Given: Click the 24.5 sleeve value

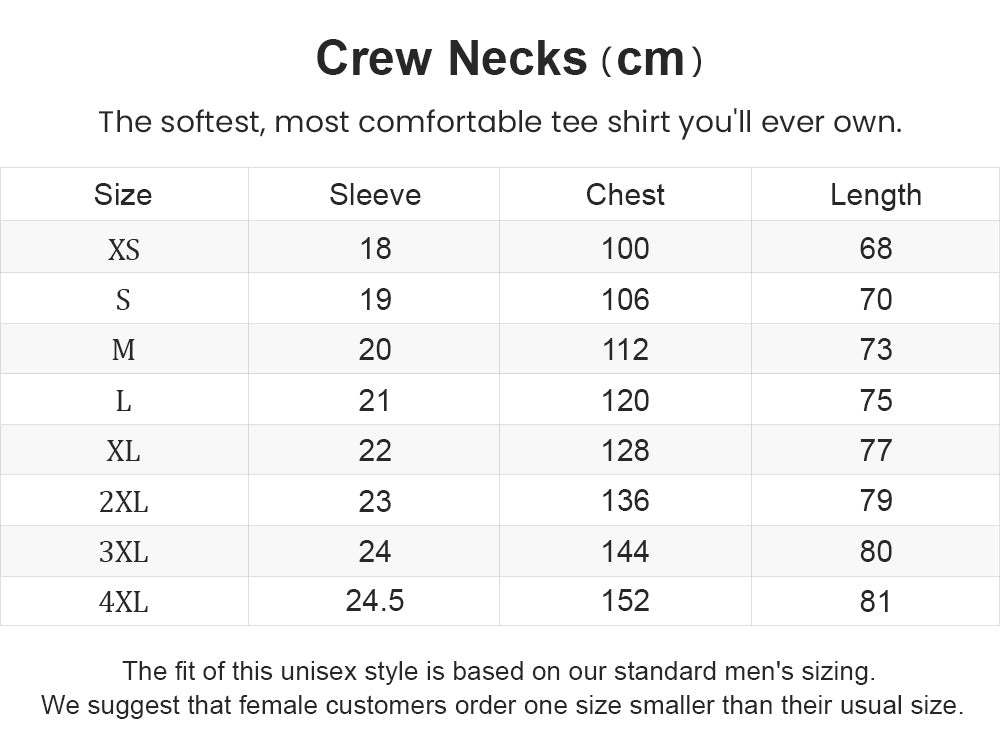Looking at the screenshot, I should [375, 601].
